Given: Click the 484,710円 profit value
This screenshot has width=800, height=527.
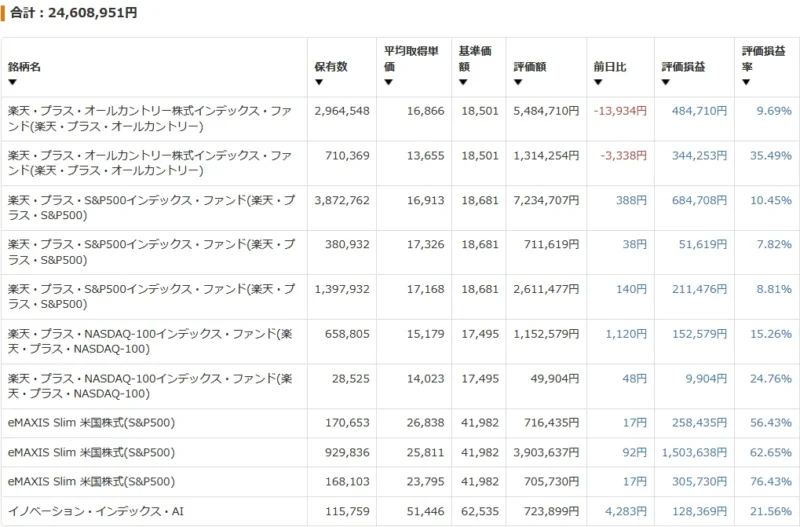Looking at the screenshot, I should coord(699,111).
